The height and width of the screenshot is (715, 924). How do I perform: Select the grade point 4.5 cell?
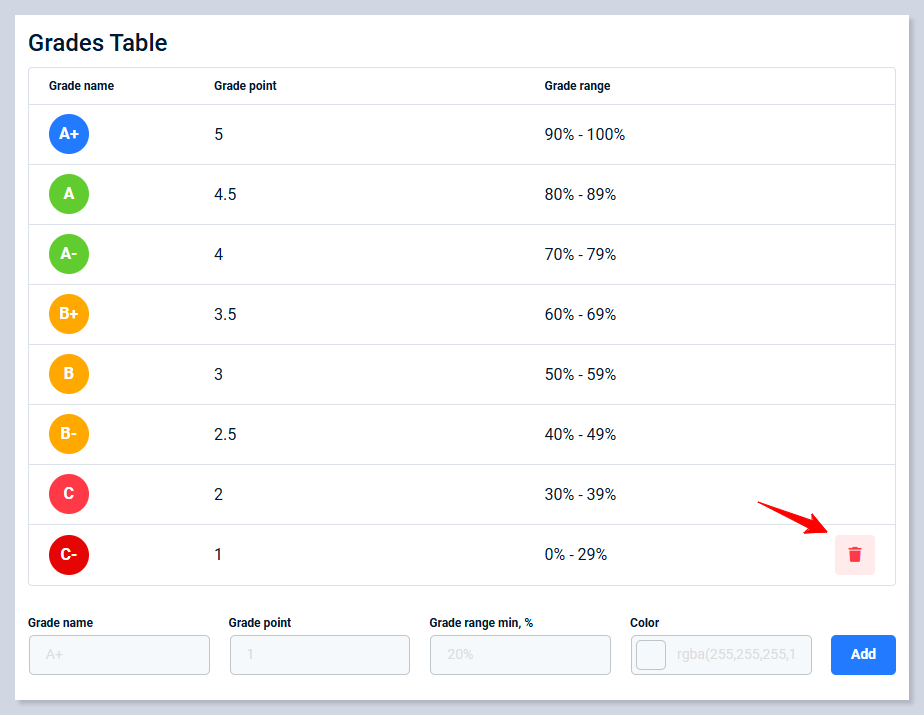[225, 194]
